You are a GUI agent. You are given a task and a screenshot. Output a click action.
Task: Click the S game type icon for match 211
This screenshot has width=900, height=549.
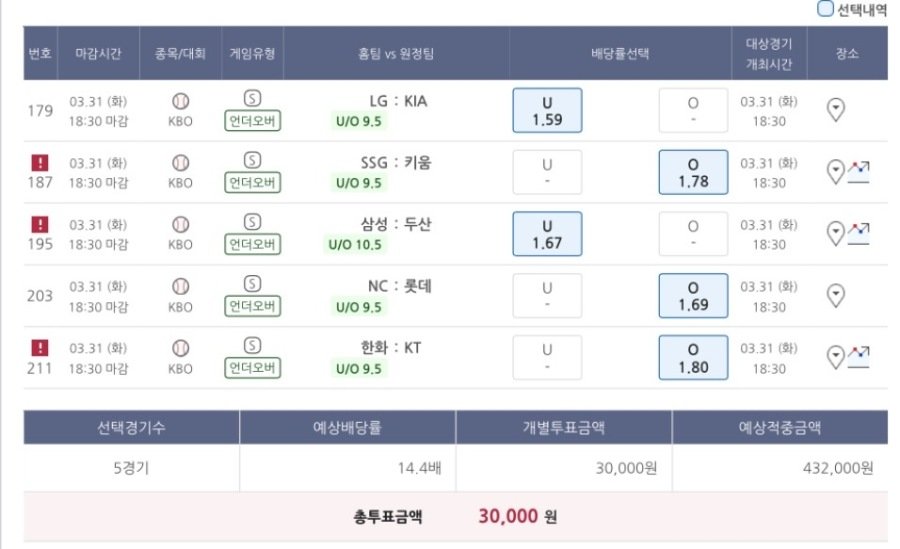pos(252,346)
